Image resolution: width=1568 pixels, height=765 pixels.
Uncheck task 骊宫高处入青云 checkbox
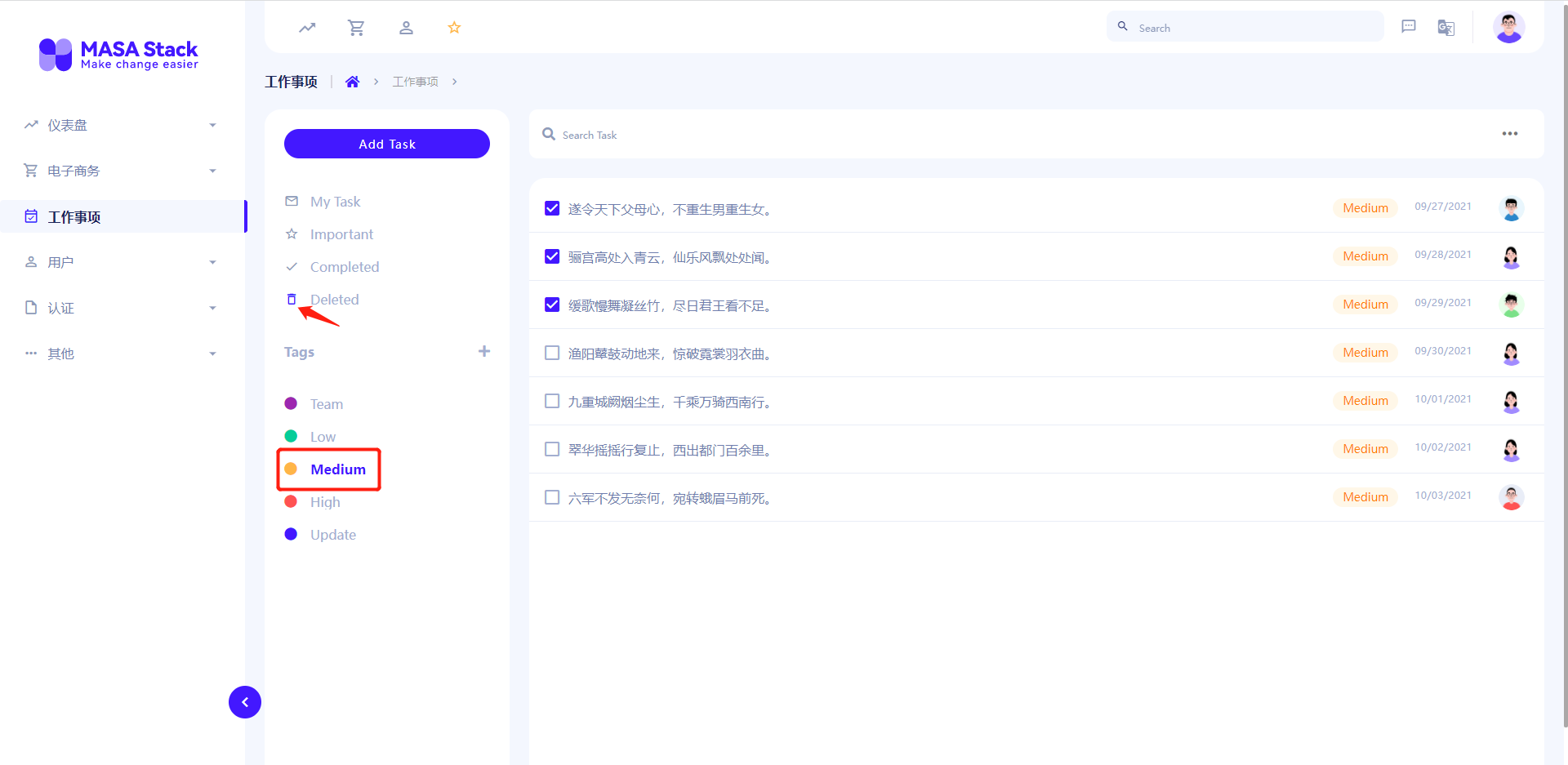point(552,256)
